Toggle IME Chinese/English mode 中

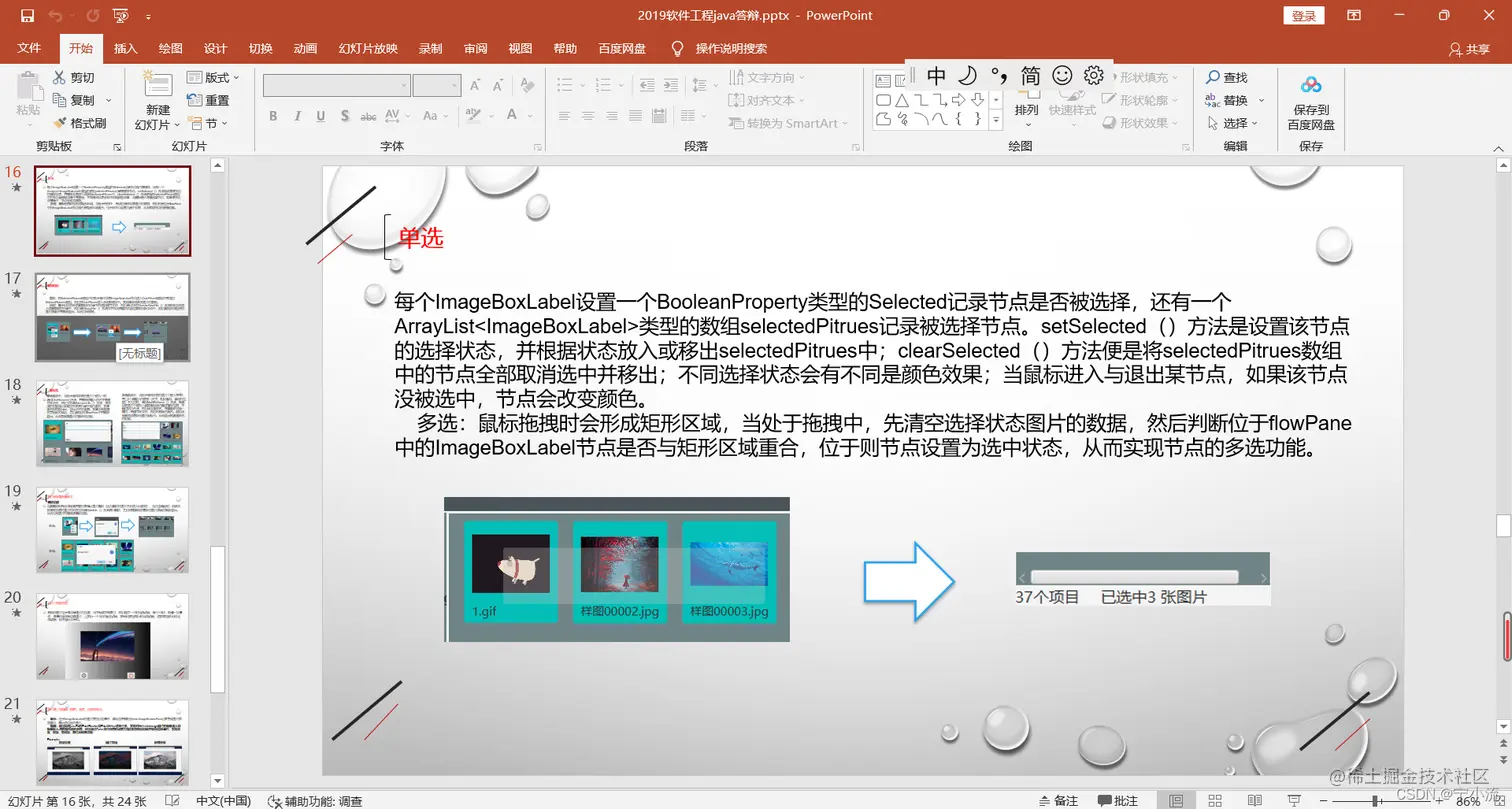point(936,75)
